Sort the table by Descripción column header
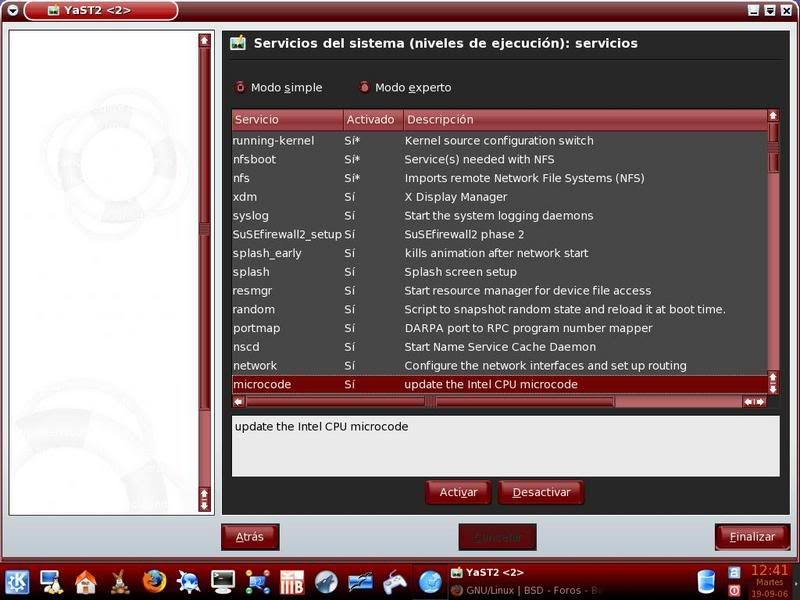800x600 pixels. click(x=584, y=120)
